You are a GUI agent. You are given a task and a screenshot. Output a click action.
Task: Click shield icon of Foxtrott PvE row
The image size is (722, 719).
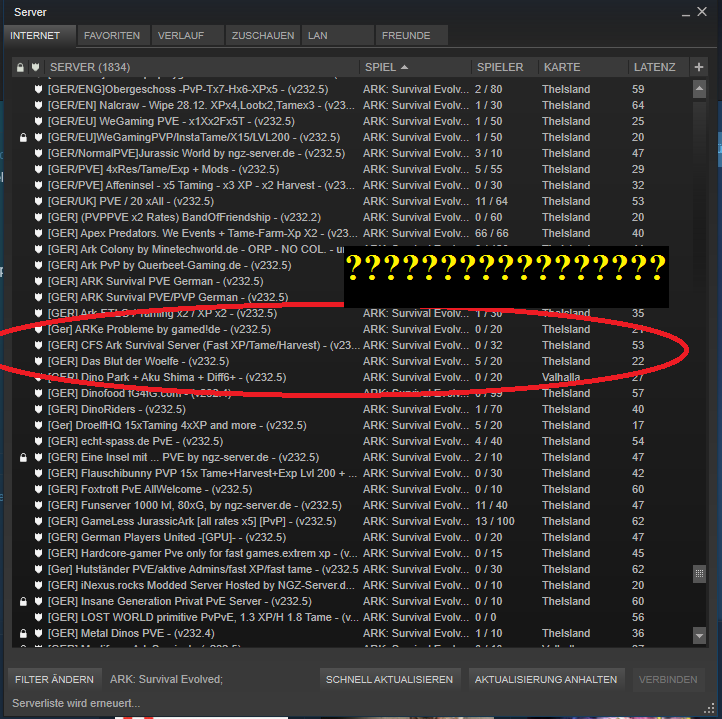pyautogui.click(x=39, y=490)
